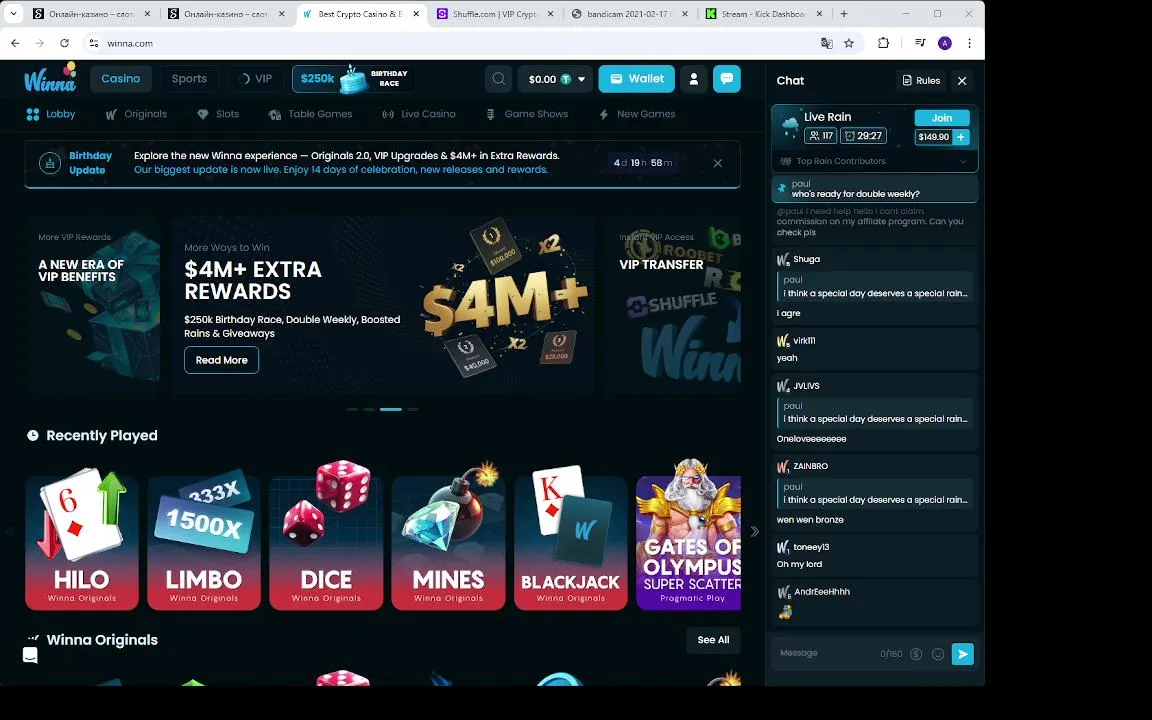The height and width of the screenshot is (720, 1152).
Task: Bookmark this page with star icon
Action: tap(849, 43)
